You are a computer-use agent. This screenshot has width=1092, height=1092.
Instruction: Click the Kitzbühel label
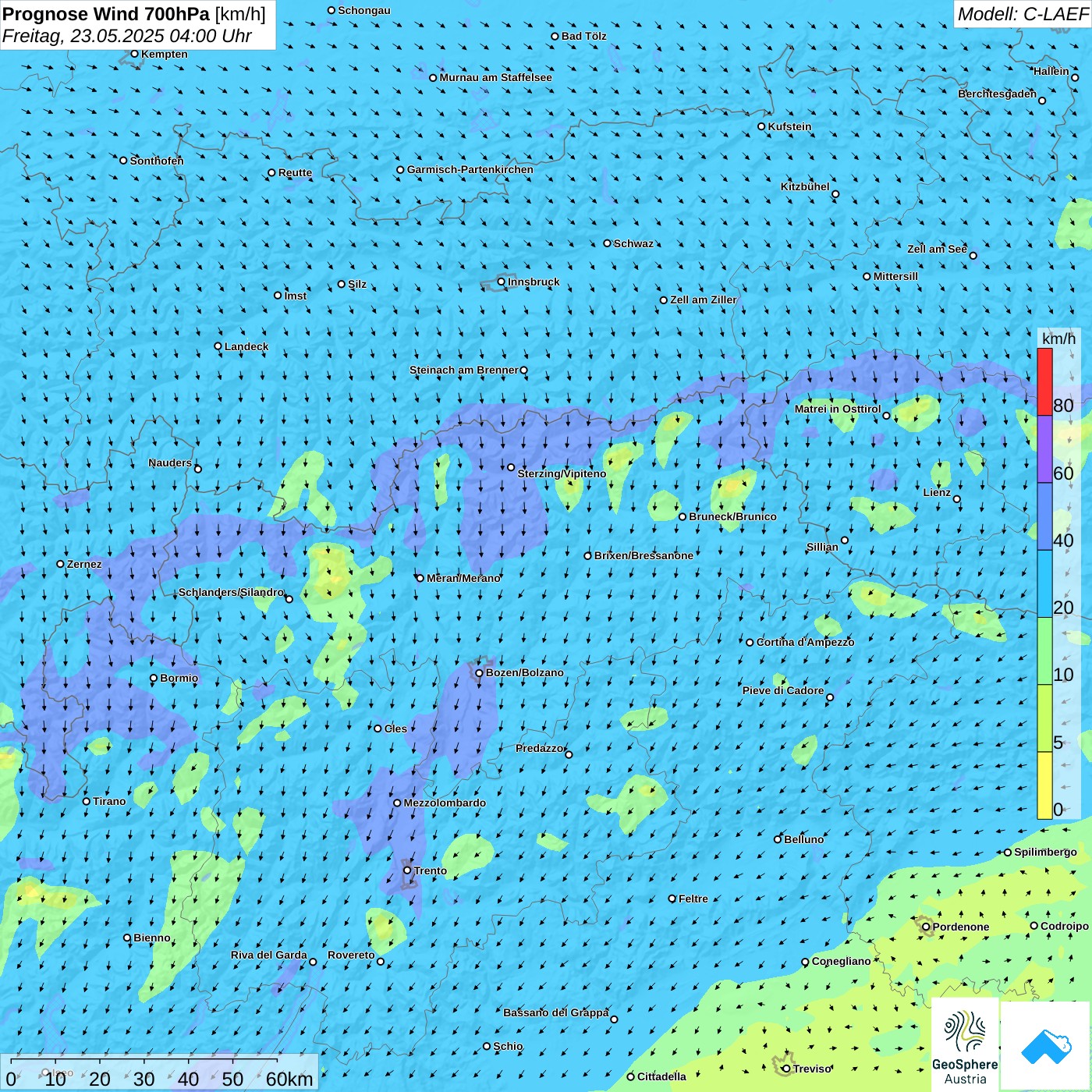point(805,186)
